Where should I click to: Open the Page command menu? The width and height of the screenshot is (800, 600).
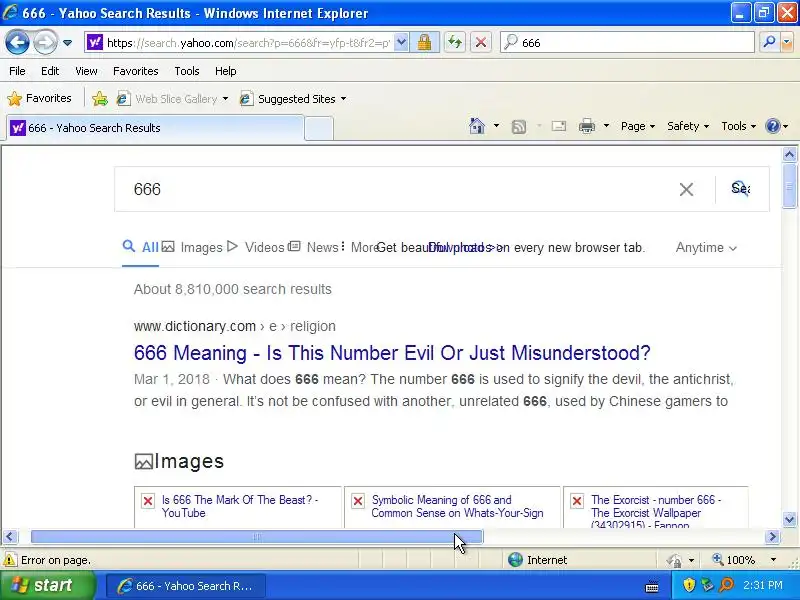638,126
